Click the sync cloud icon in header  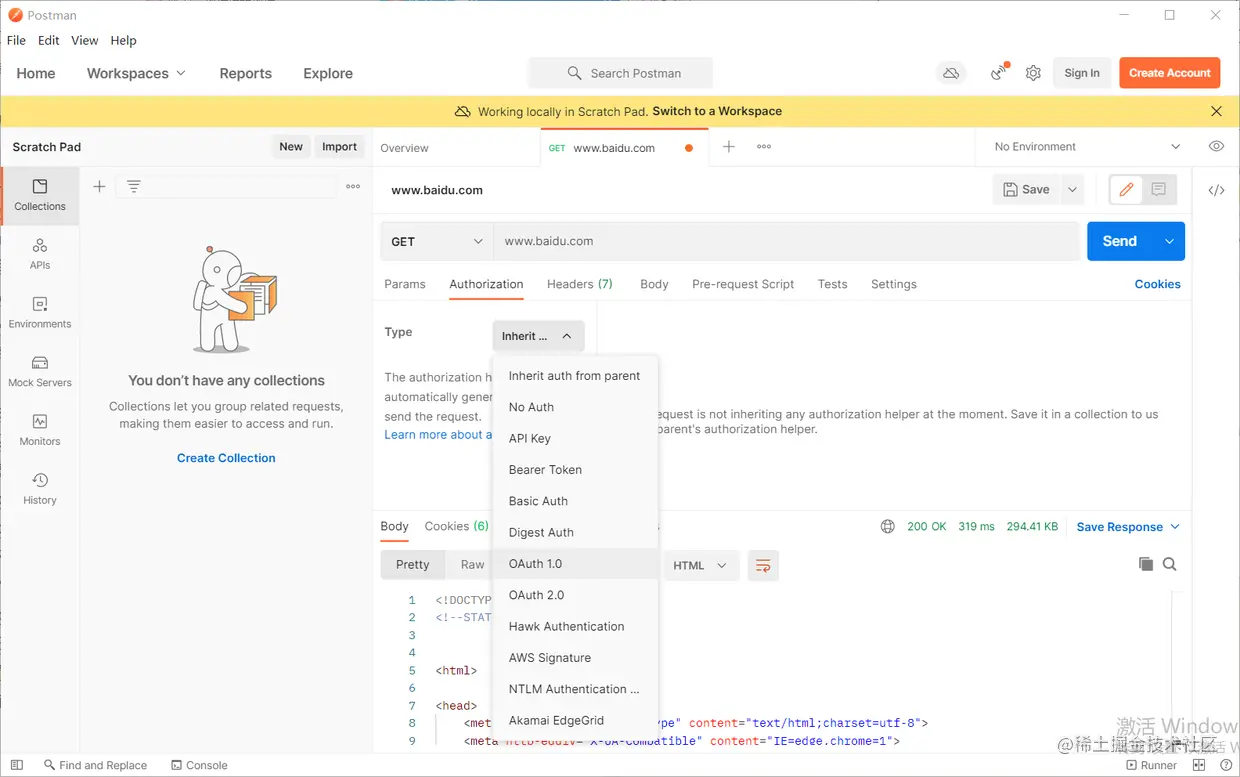(x=951, y=73)
